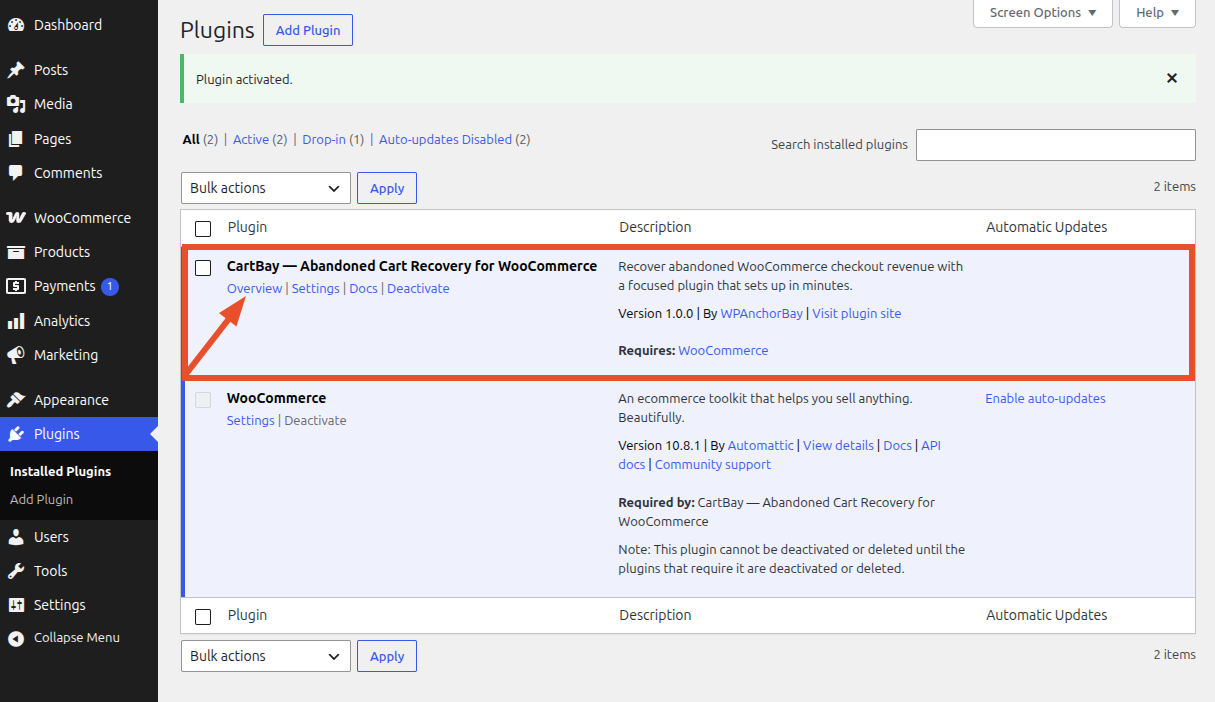Screen dimensions: 1215x702
Task: Check the select-all box in table footer
Action: pos(203,616)
